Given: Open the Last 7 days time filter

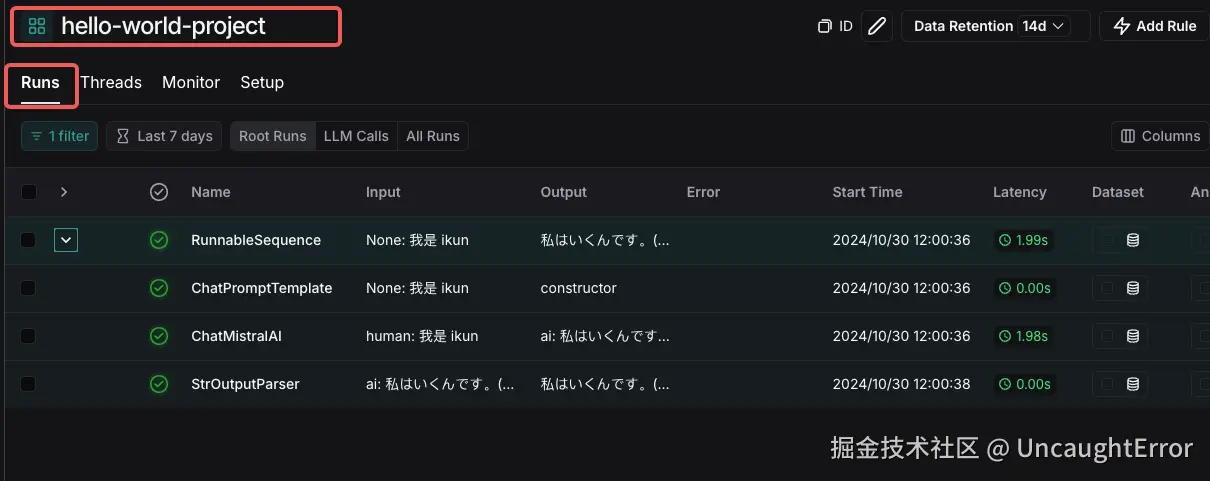Looking at the screenshot, I should 164,136.
